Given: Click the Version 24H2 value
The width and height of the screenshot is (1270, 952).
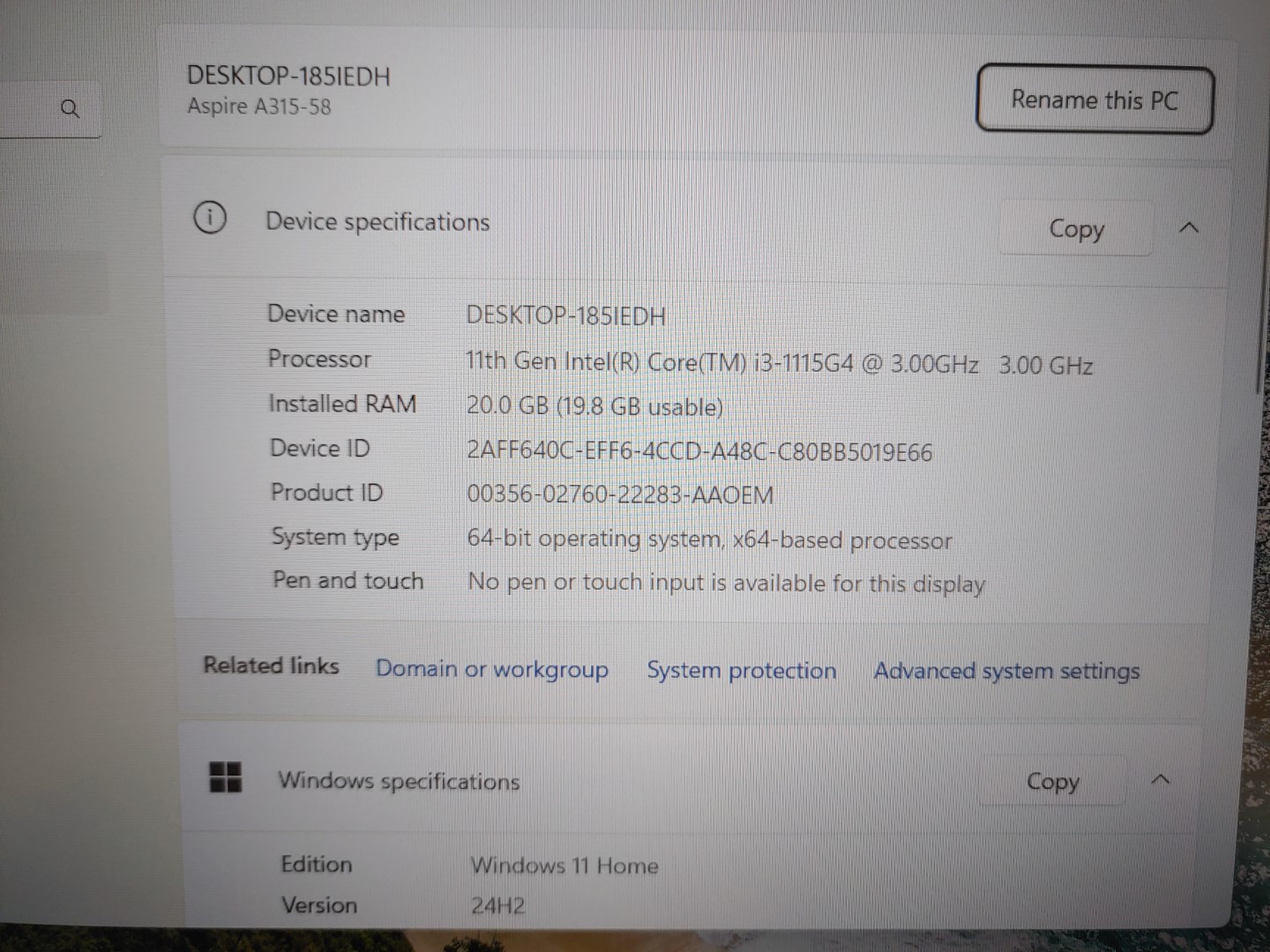Looking at the screenshot, I should (x=500, y=904).
